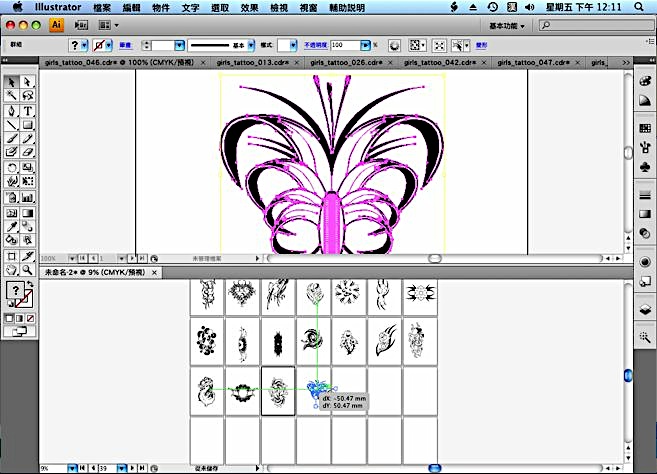Open the Object menu
The image size is (657, 474).
point(161,8)
